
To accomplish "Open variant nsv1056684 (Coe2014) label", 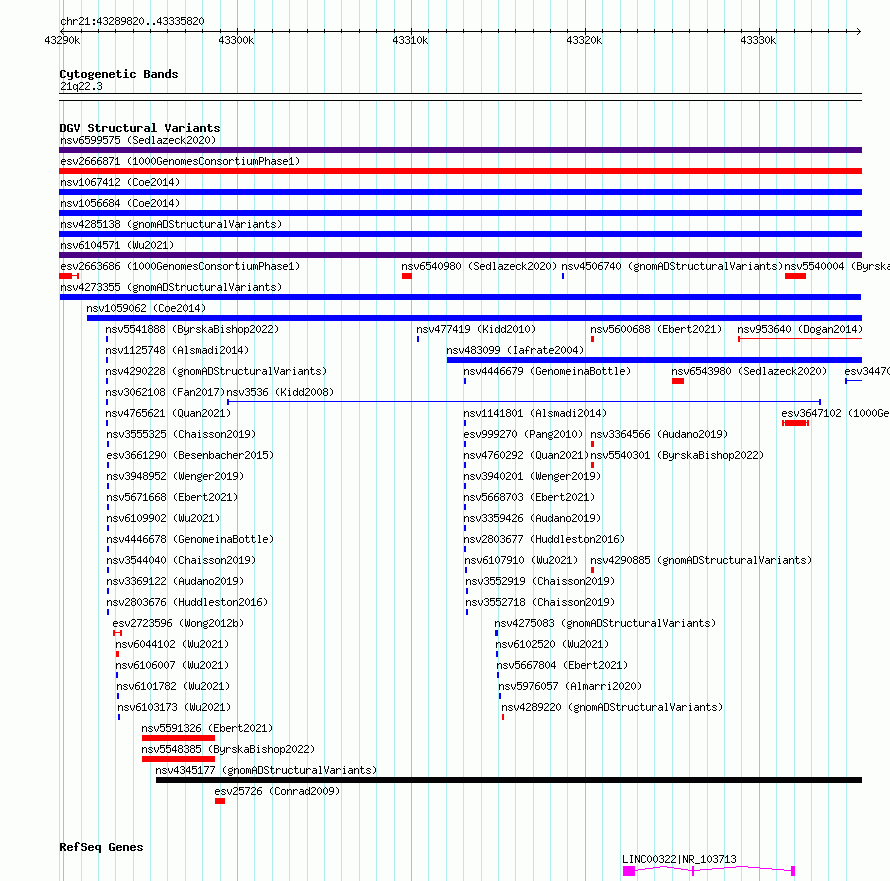I will coord(120,203).
